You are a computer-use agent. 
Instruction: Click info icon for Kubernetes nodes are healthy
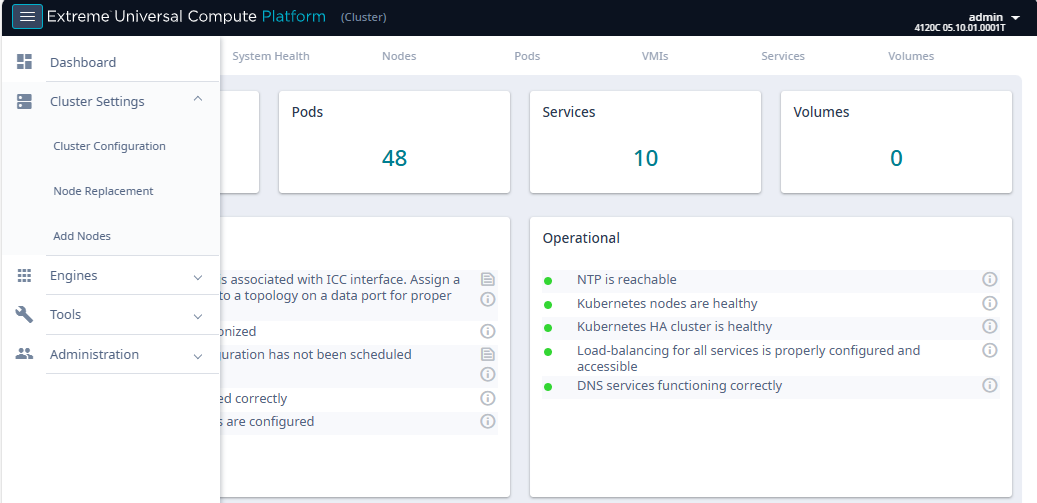990,303
